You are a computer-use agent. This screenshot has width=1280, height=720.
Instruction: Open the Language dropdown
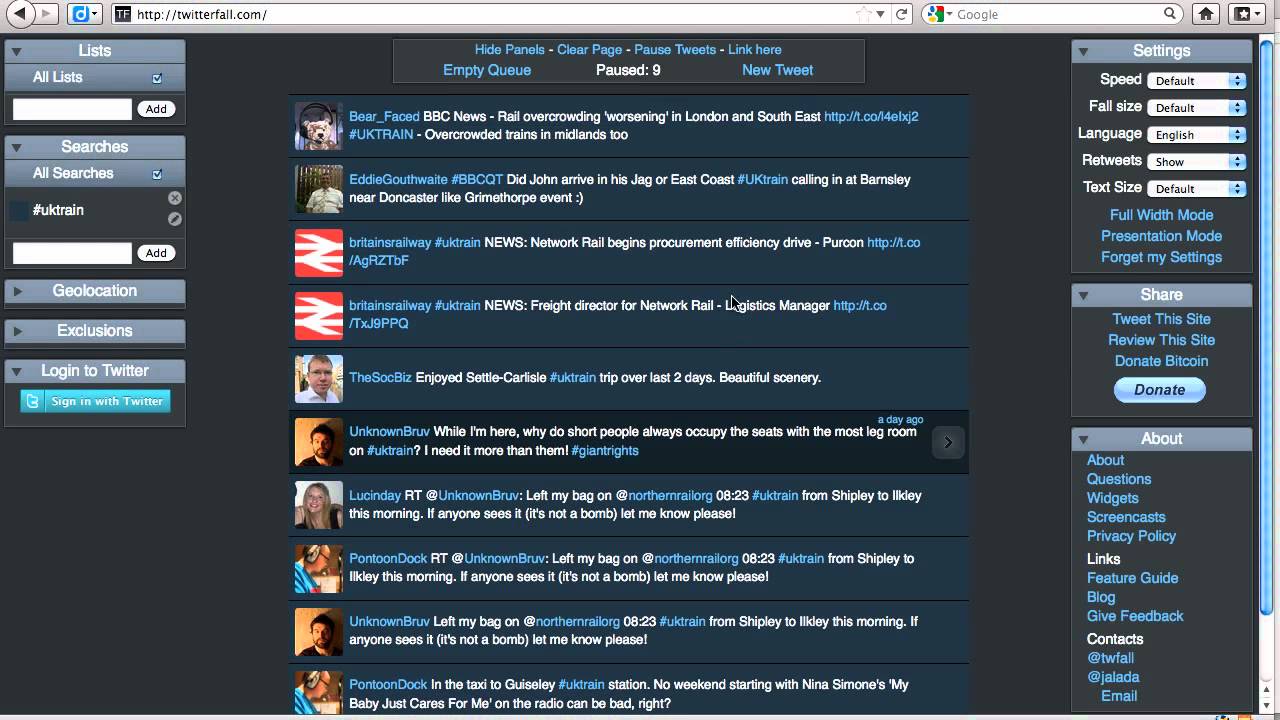(x=1196, y=134)
